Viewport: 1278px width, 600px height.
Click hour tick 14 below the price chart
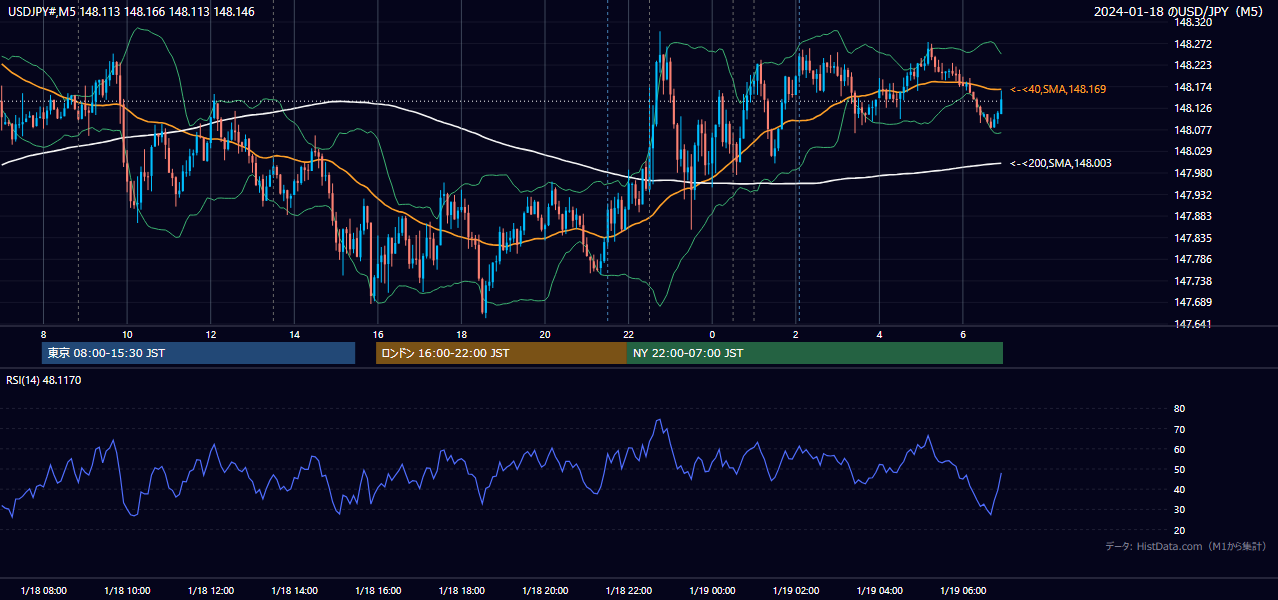[x=294, y=334]
